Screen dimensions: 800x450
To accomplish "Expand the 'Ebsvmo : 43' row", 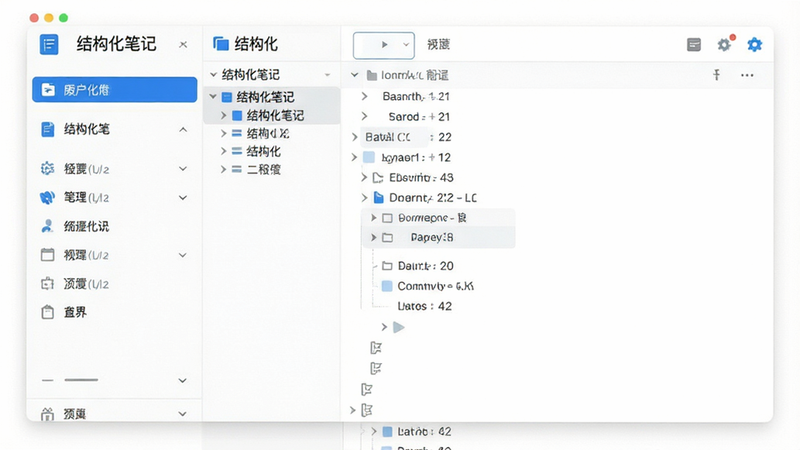I will [x=364, y=178].
